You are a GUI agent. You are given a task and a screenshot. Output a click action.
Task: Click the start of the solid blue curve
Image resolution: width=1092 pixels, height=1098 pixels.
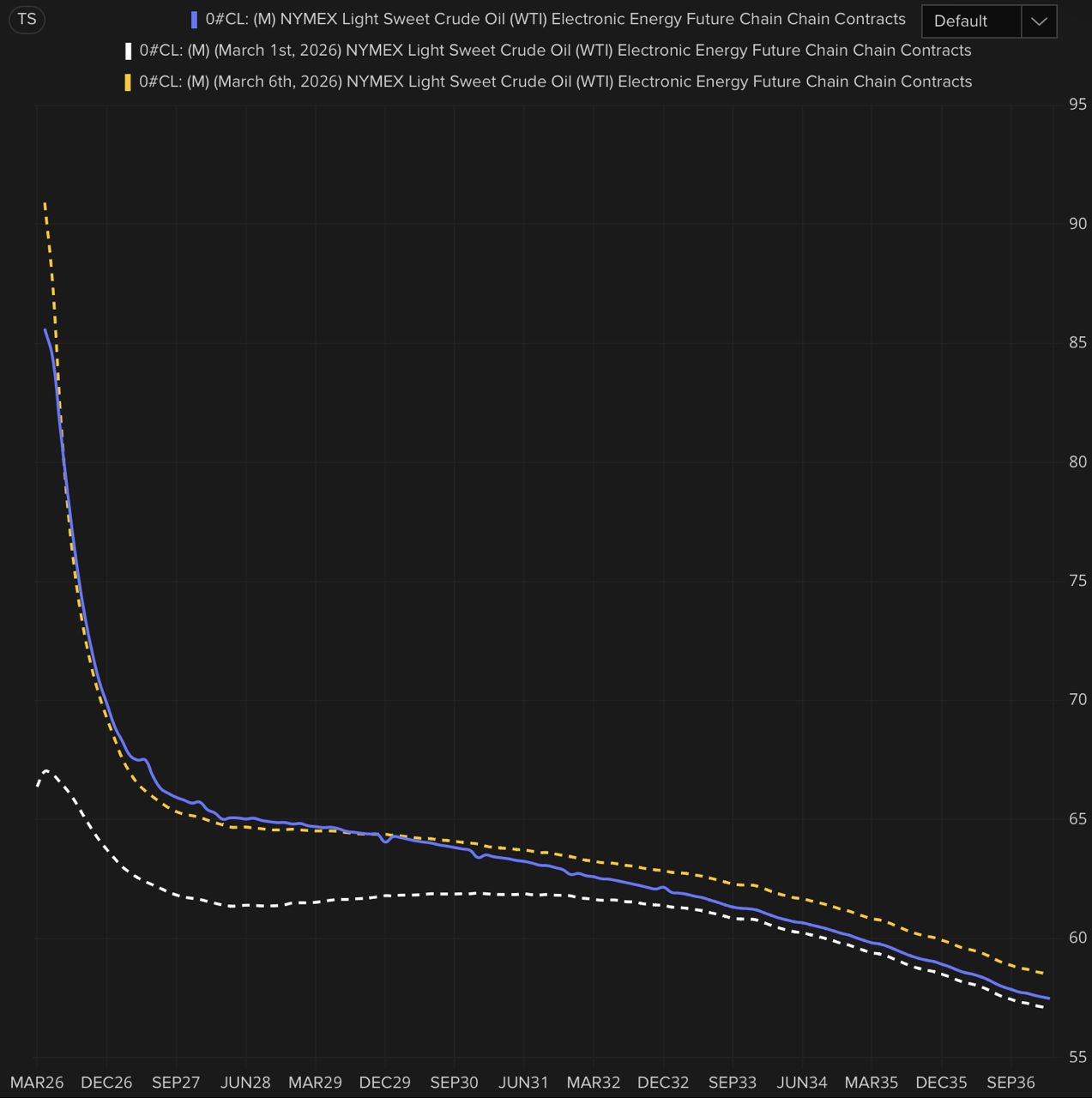point(45,330)
